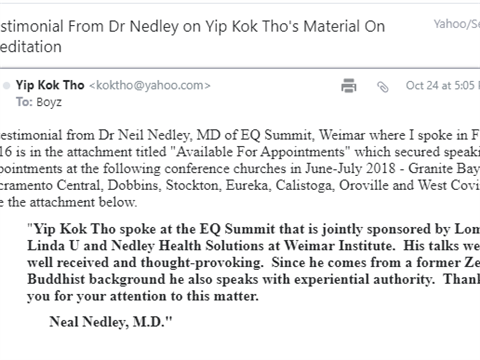Print this email using the printer icon
Screen dimensions: 480x360
pyautogui.click(x=349, y=85)
